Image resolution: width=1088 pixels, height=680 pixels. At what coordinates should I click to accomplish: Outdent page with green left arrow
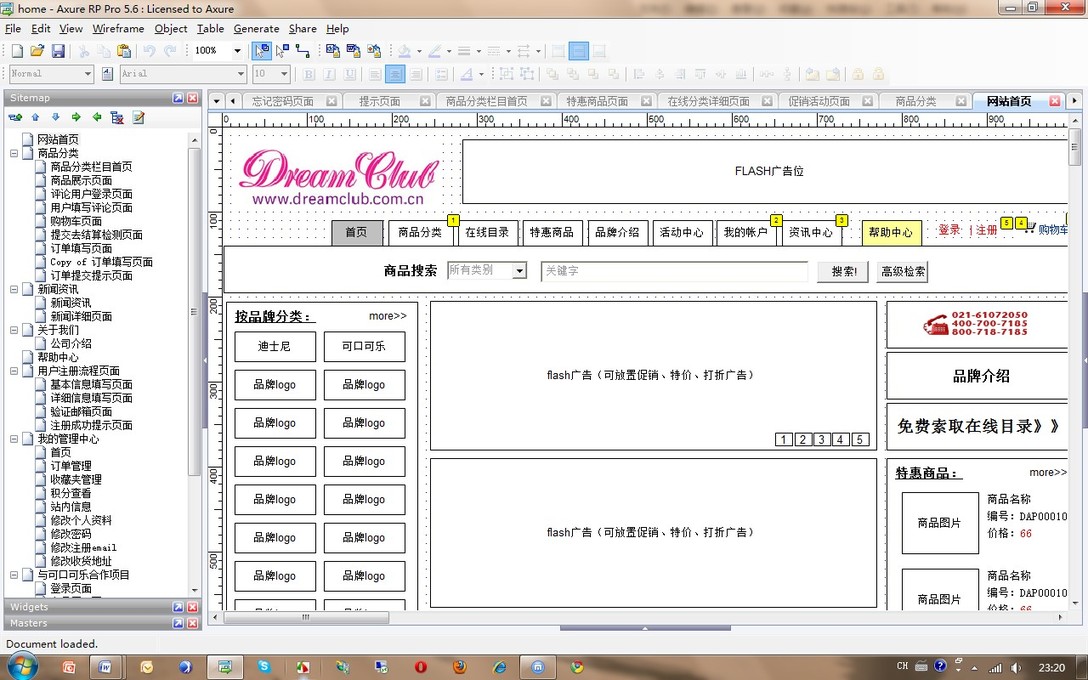tap(96, 117)
